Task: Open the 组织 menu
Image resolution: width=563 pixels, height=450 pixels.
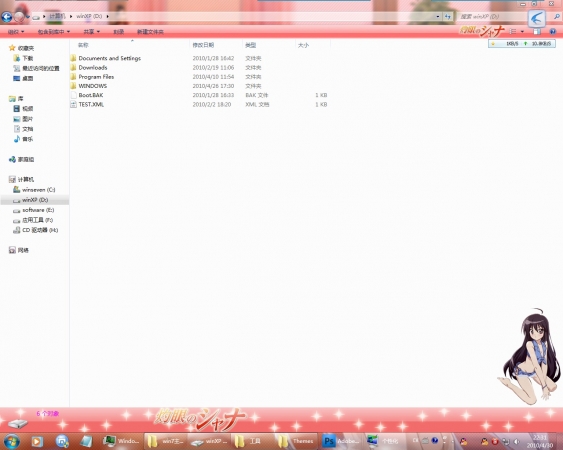Action: pos(16,32)
